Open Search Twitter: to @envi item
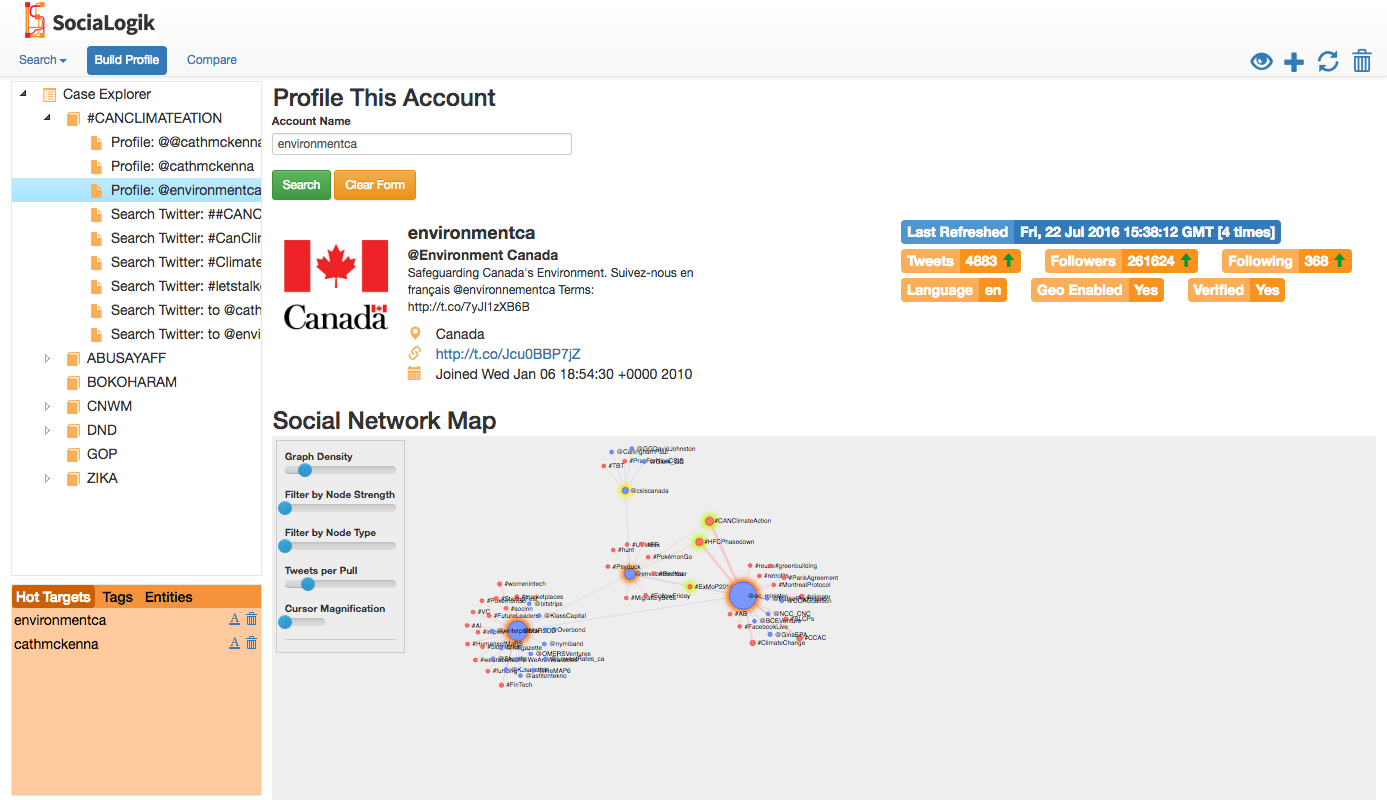The height and width of the screenshot is (800, 1387). [186, 334]
